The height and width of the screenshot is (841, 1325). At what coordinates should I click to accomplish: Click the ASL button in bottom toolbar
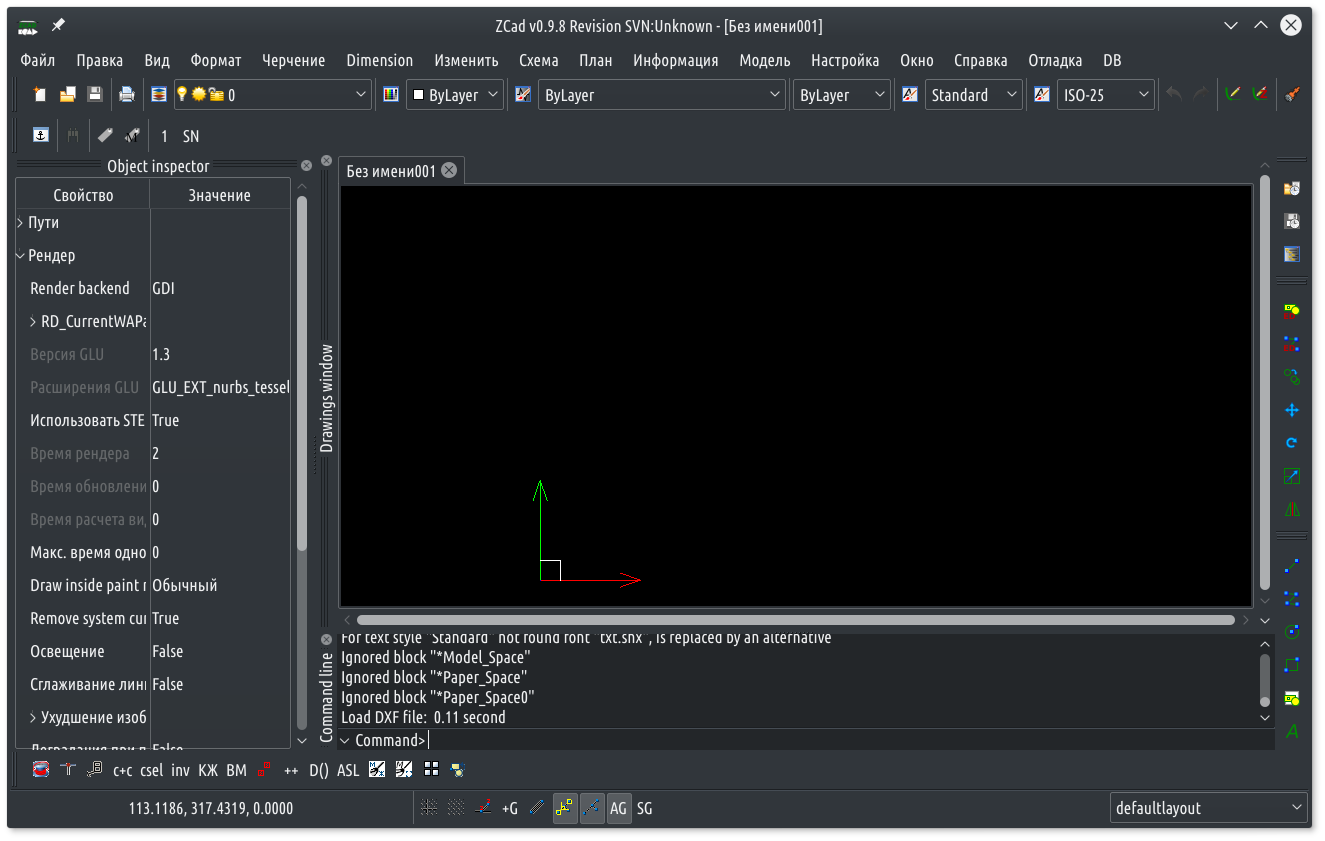coord(348,770)
